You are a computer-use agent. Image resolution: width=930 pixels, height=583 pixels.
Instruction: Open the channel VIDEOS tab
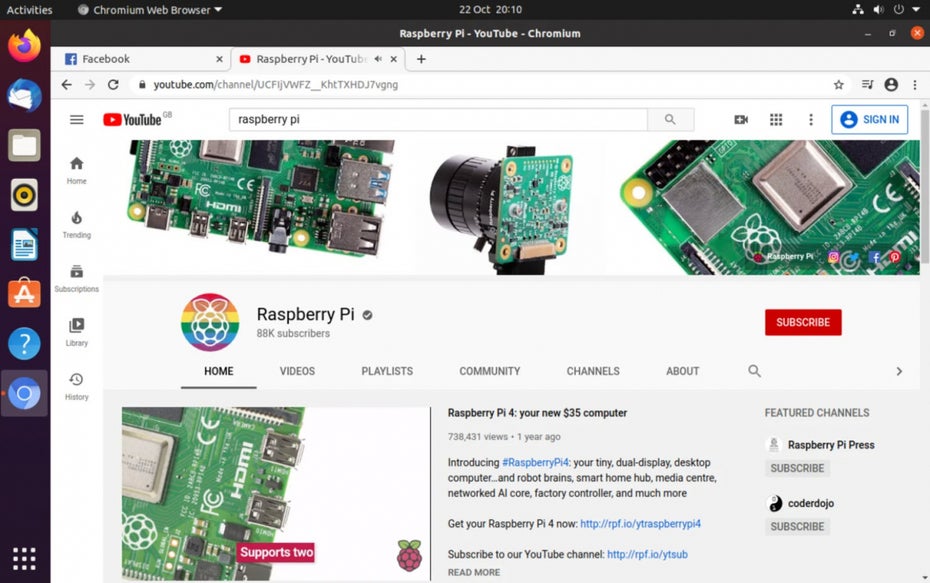pyautogui.click(x=297, y=371)
